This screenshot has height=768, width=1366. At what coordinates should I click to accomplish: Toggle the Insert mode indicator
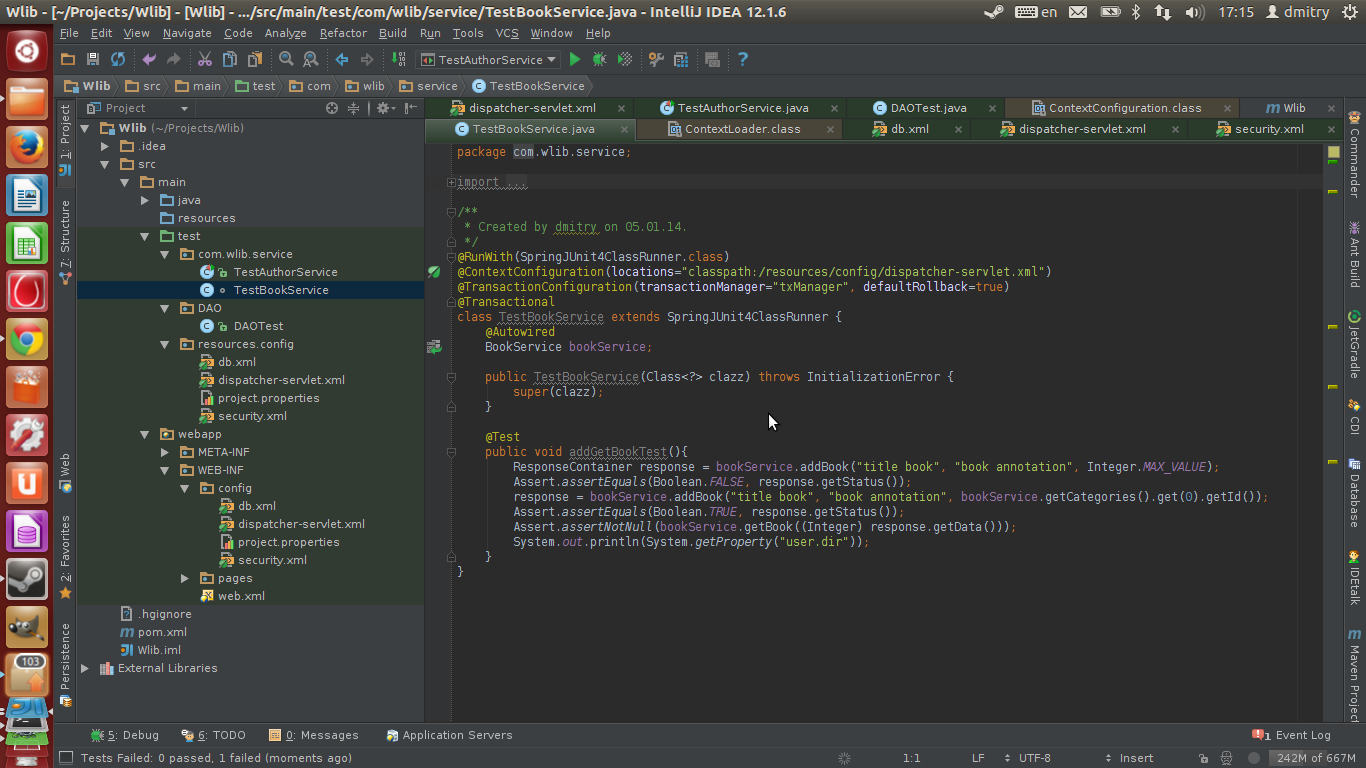click(x=1136, y=758)
